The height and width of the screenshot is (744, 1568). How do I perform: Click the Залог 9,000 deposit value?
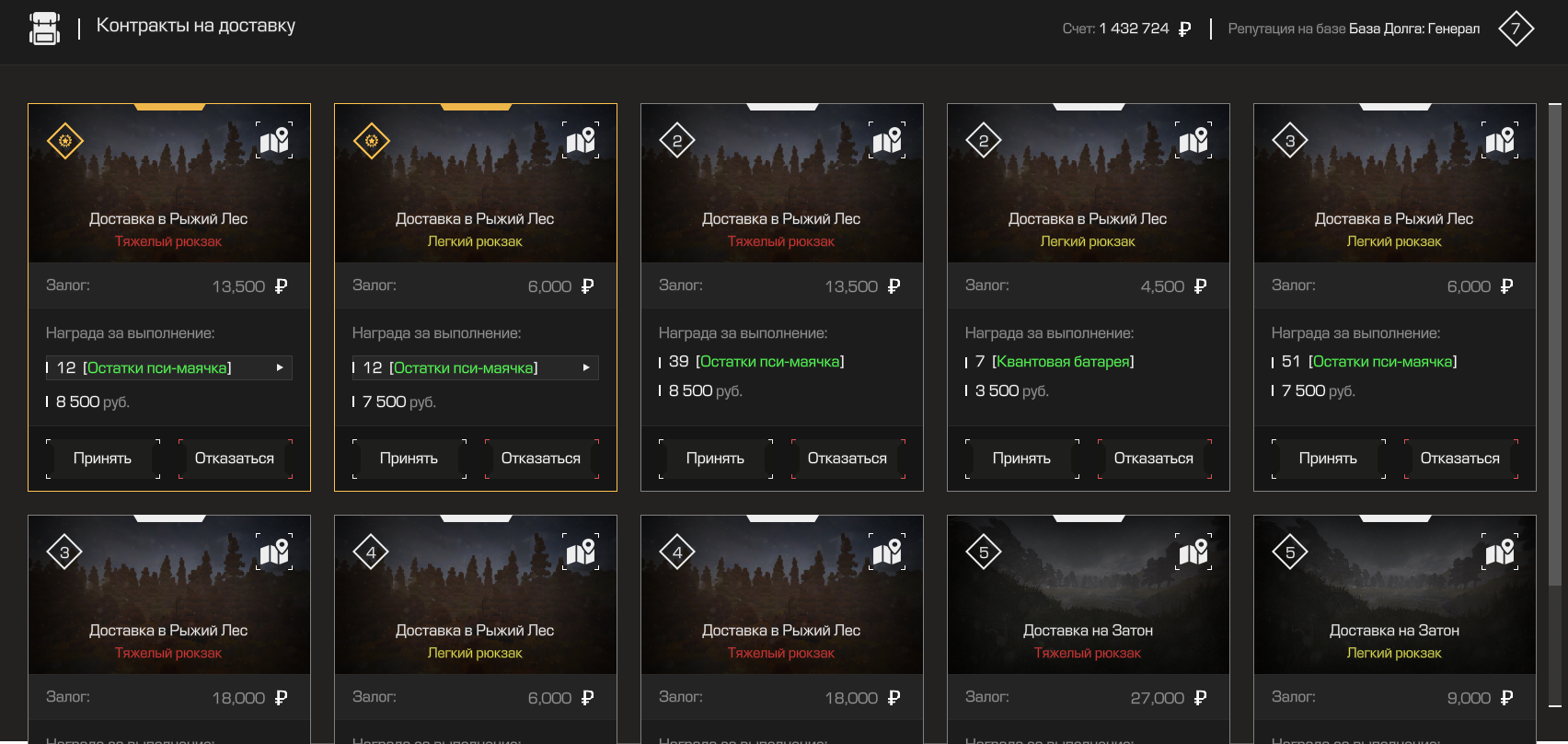pyautogui.click(x=1480, y=698)
